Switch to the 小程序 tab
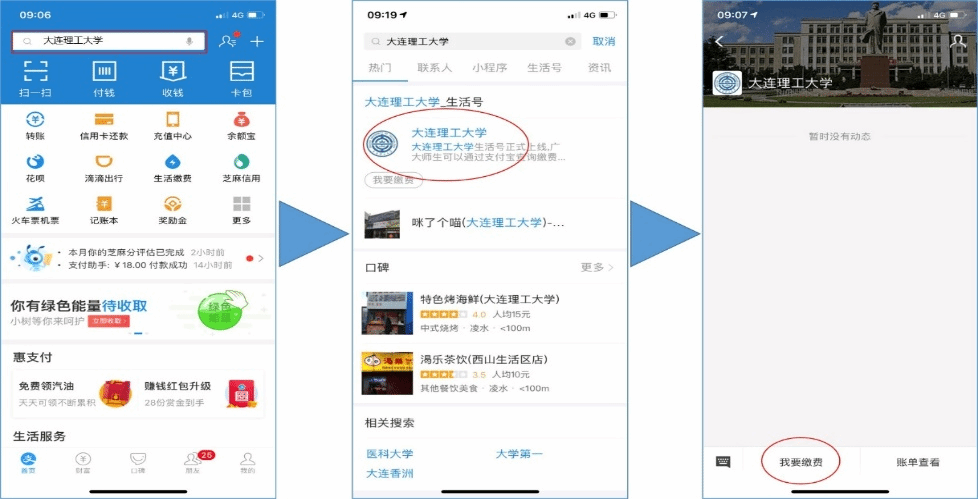The width and height of the screenshot is (978, 499). click(490, 68)
